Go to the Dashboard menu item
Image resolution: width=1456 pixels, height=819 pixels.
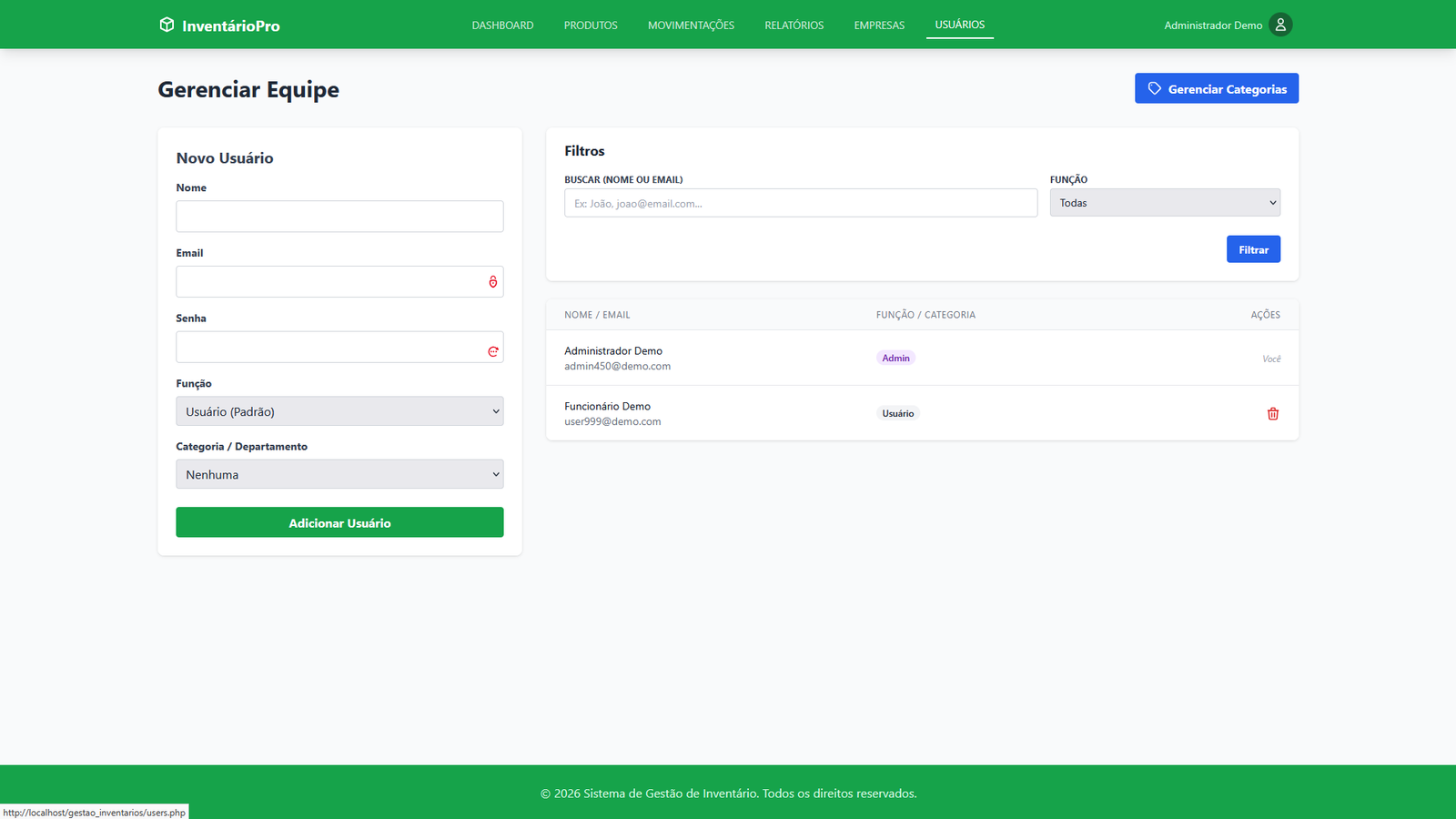(x=502, y=25)
